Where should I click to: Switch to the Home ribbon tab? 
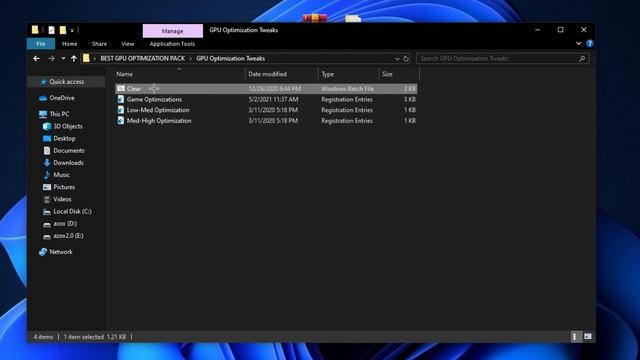pyautogui.click(x=70, y=44)
